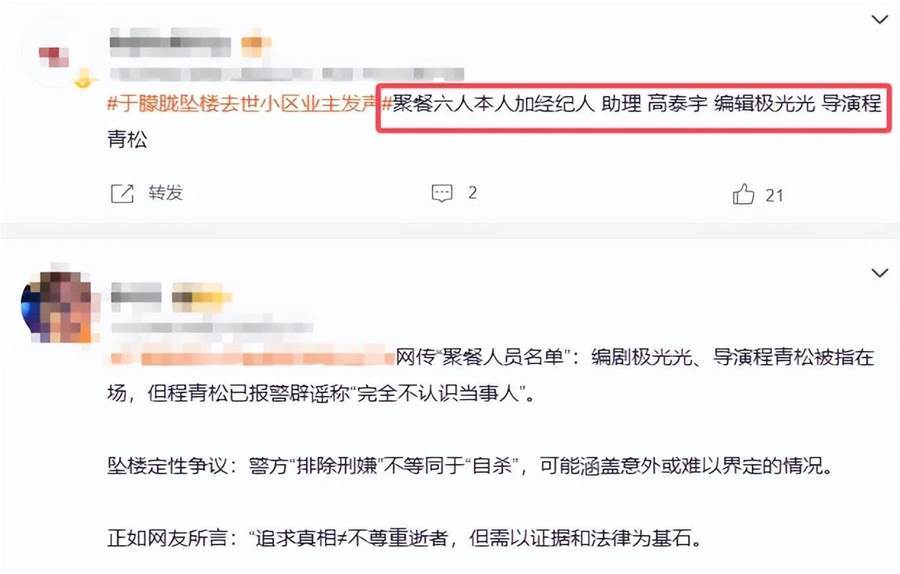Open the second poster's blurred username
The image size is (900, 574).
coord(136,296)
